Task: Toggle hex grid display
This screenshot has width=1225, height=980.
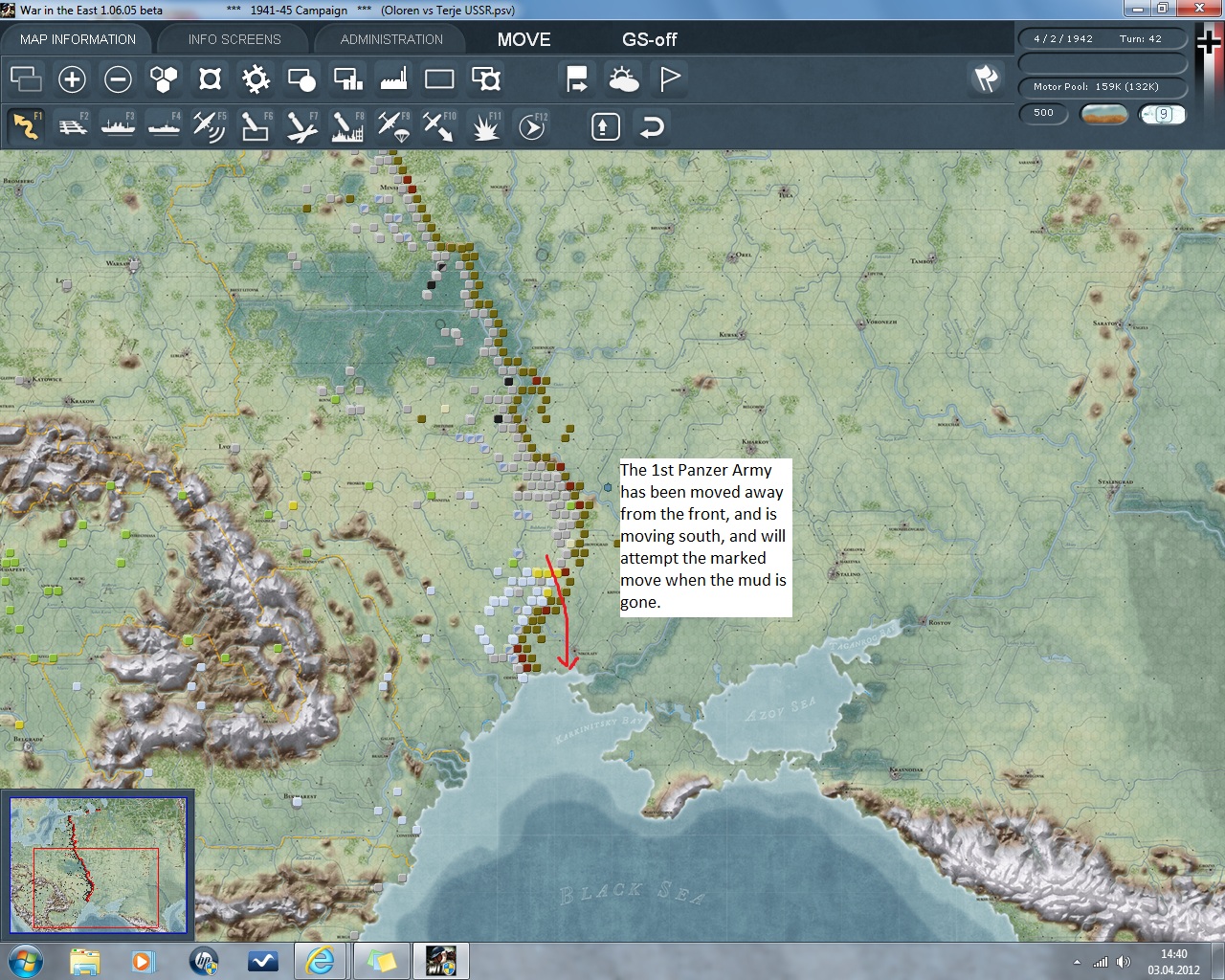Action: (x=164, y=79)
